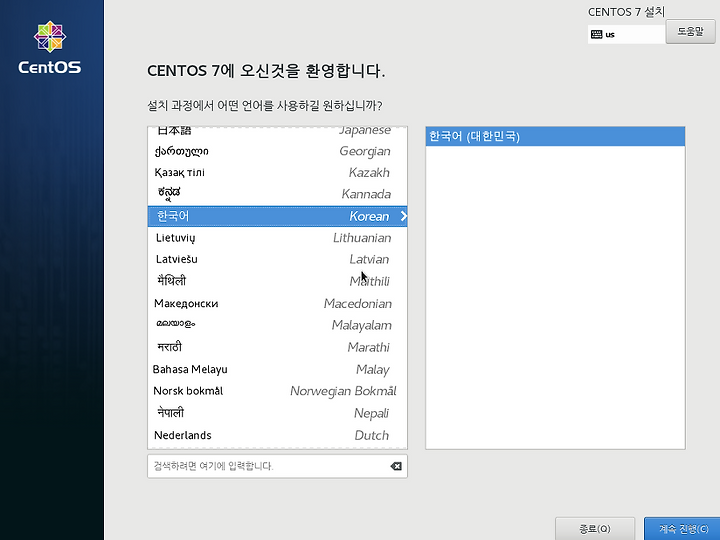The width and height of the screenshot is (720, 540).
Task: Select the 한국어 Korean language row
Action: 277,216
